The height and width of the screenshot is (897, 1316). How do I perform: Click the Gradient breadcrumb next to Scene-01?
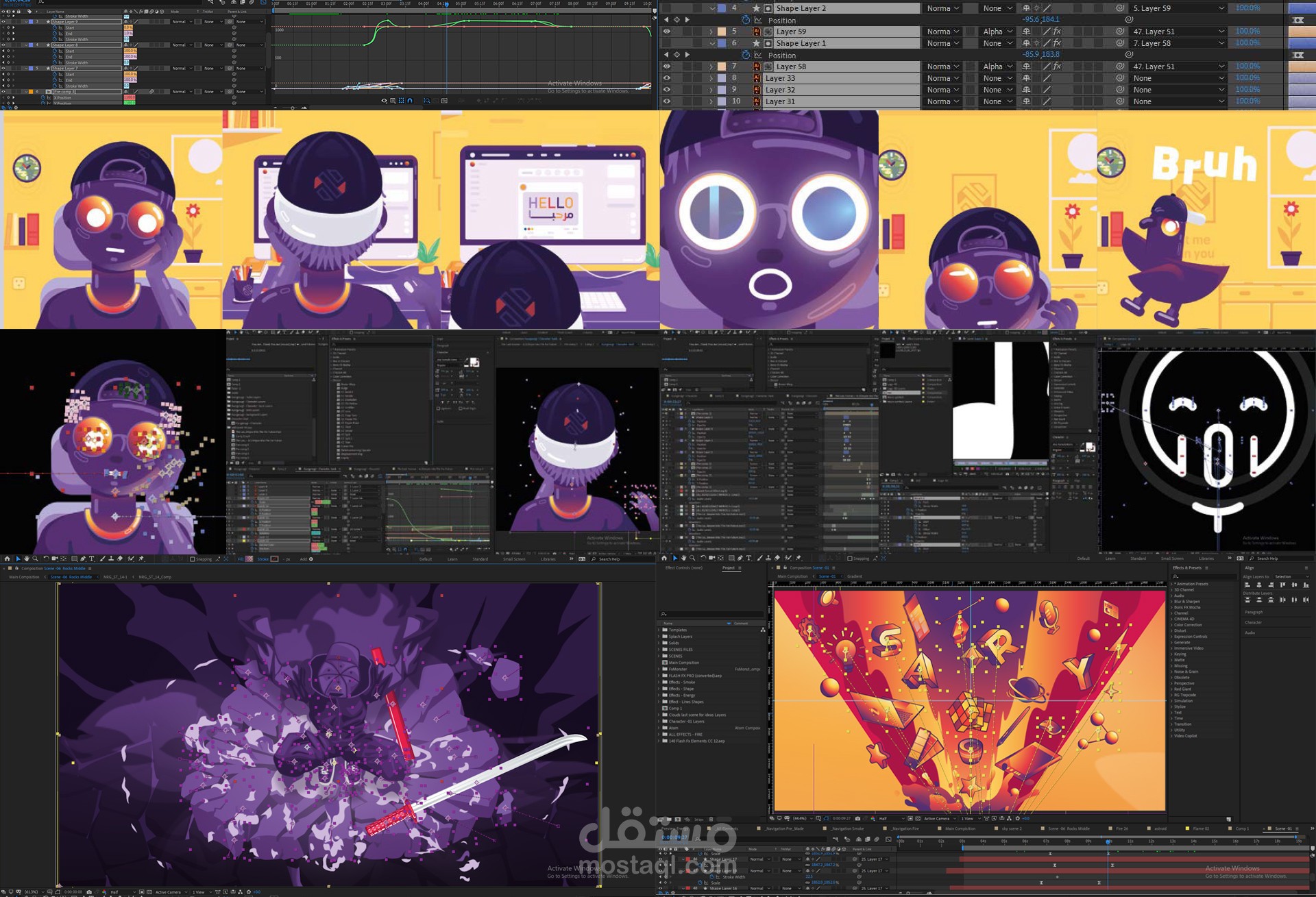click(855, 577)
